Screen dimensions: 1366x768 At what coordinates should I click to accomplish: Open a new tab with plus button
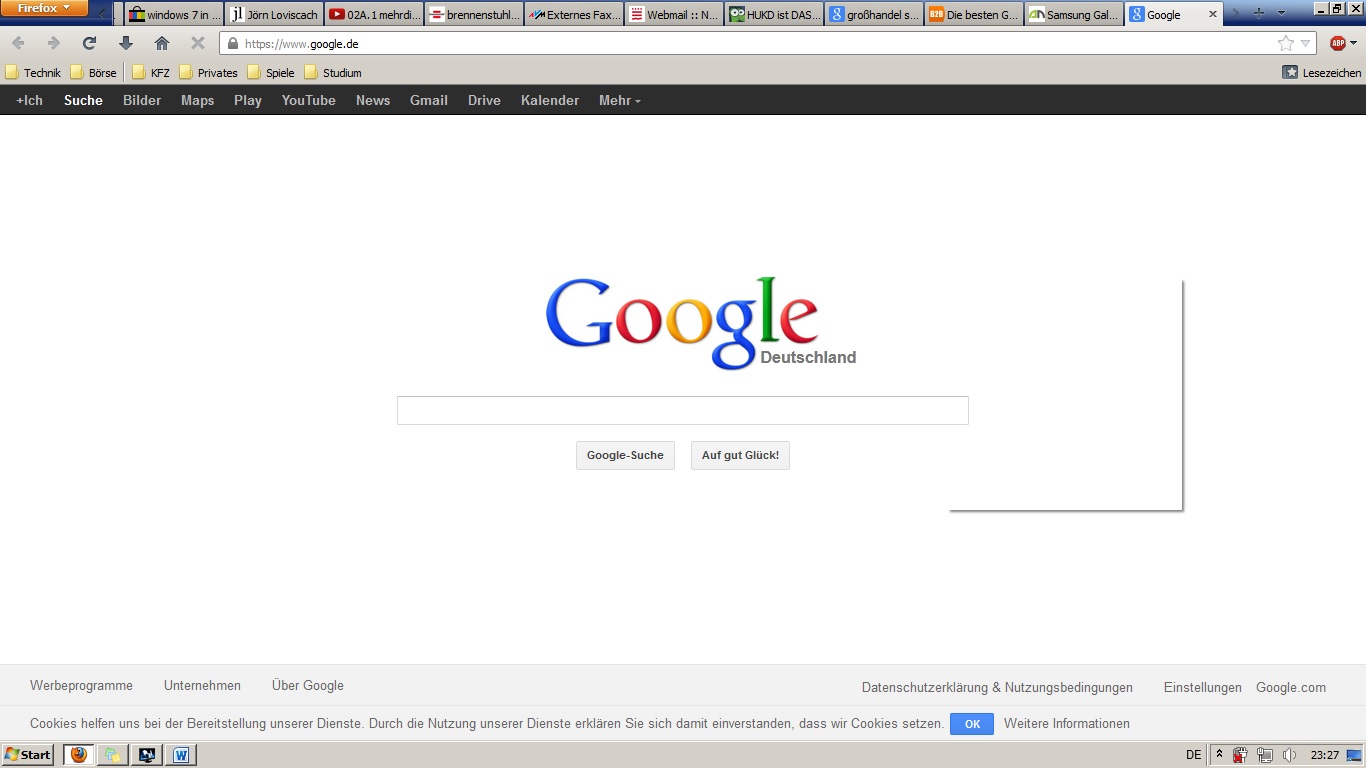pyautogui.click(x=1258, y=13)
